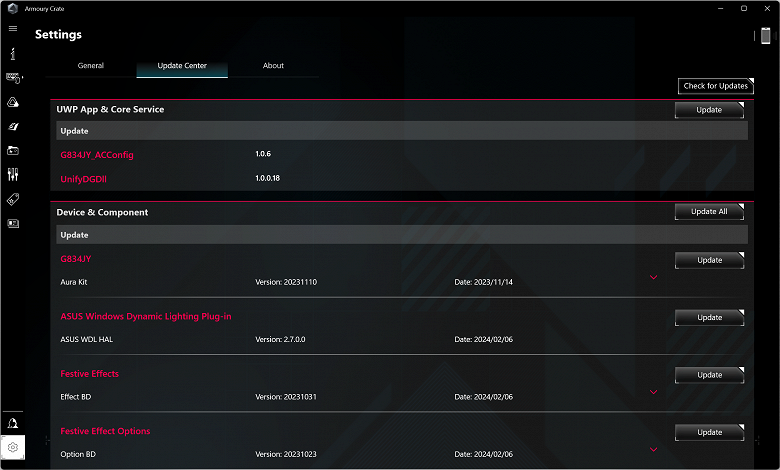Open Aura Sync triangle icon in sidebar

coord(13,102)
